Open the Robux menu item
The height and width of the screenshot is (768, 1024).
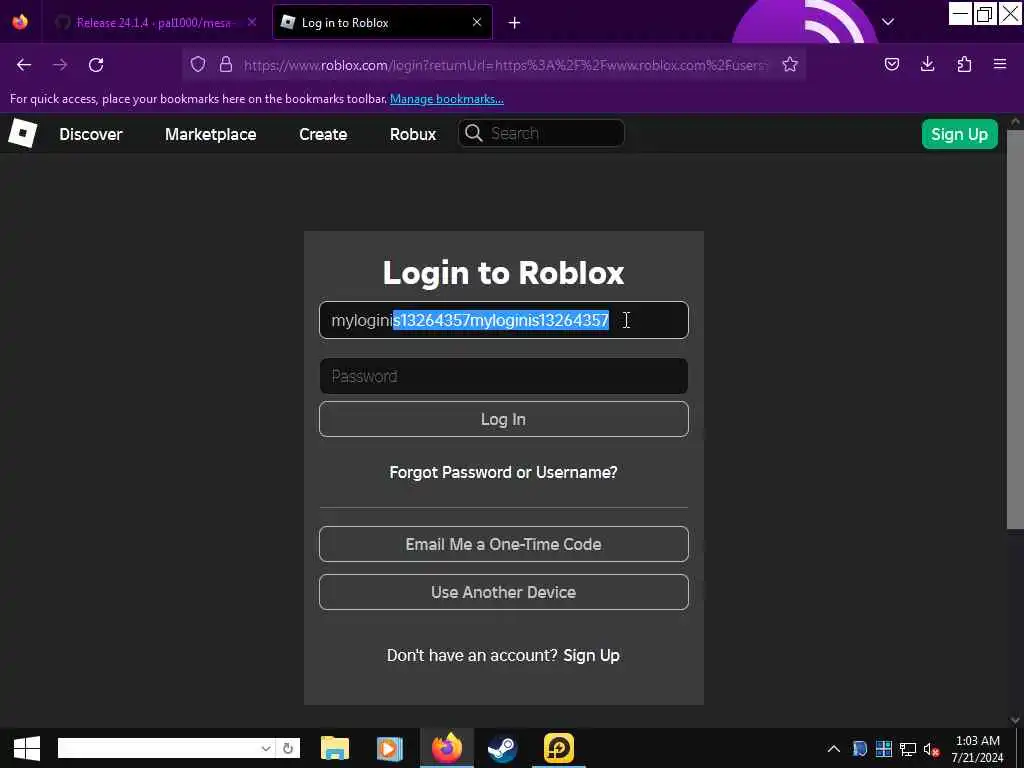click(413, 134)
